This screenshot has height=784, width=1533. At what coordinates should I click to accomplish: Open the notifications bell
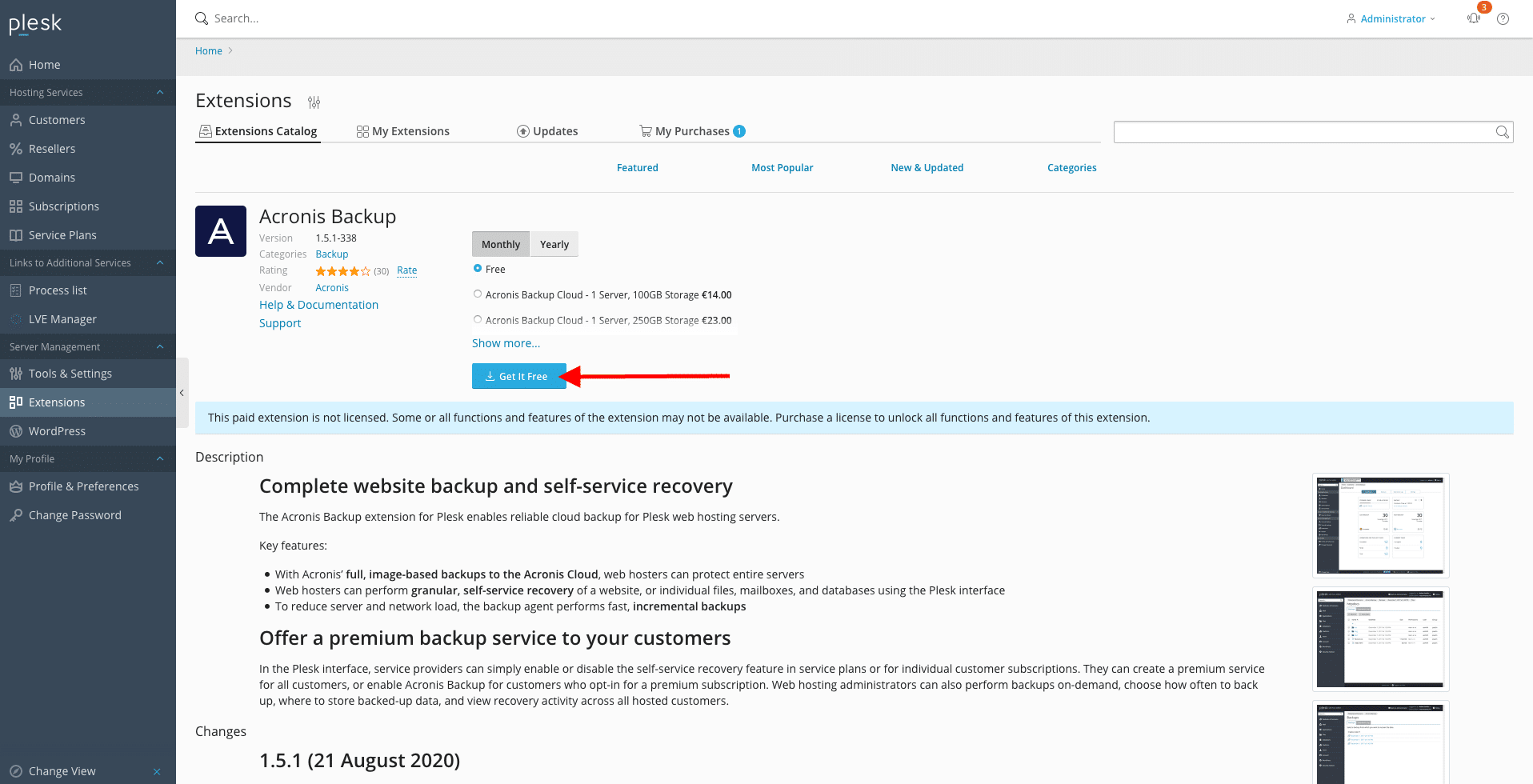tap(1474, 18)
